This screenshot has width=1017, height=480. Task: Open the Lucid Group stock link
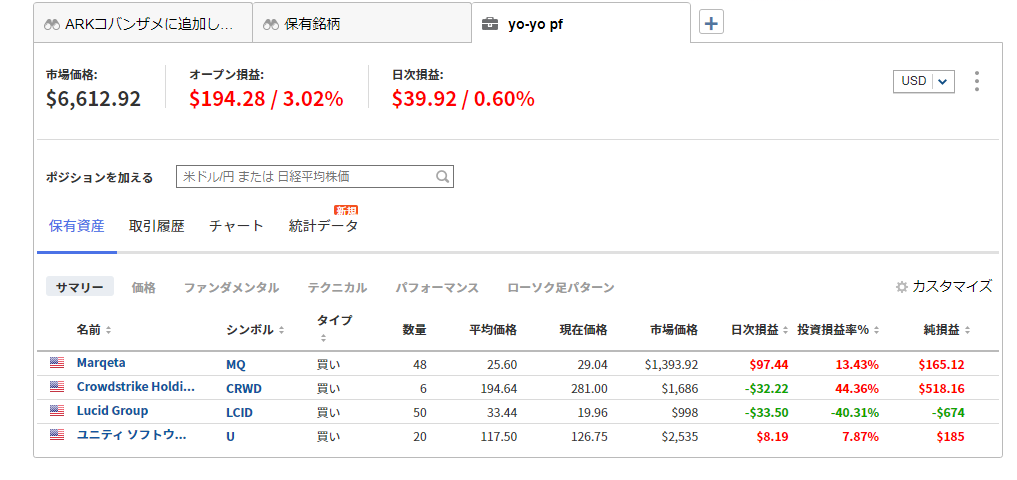[112, 411]
